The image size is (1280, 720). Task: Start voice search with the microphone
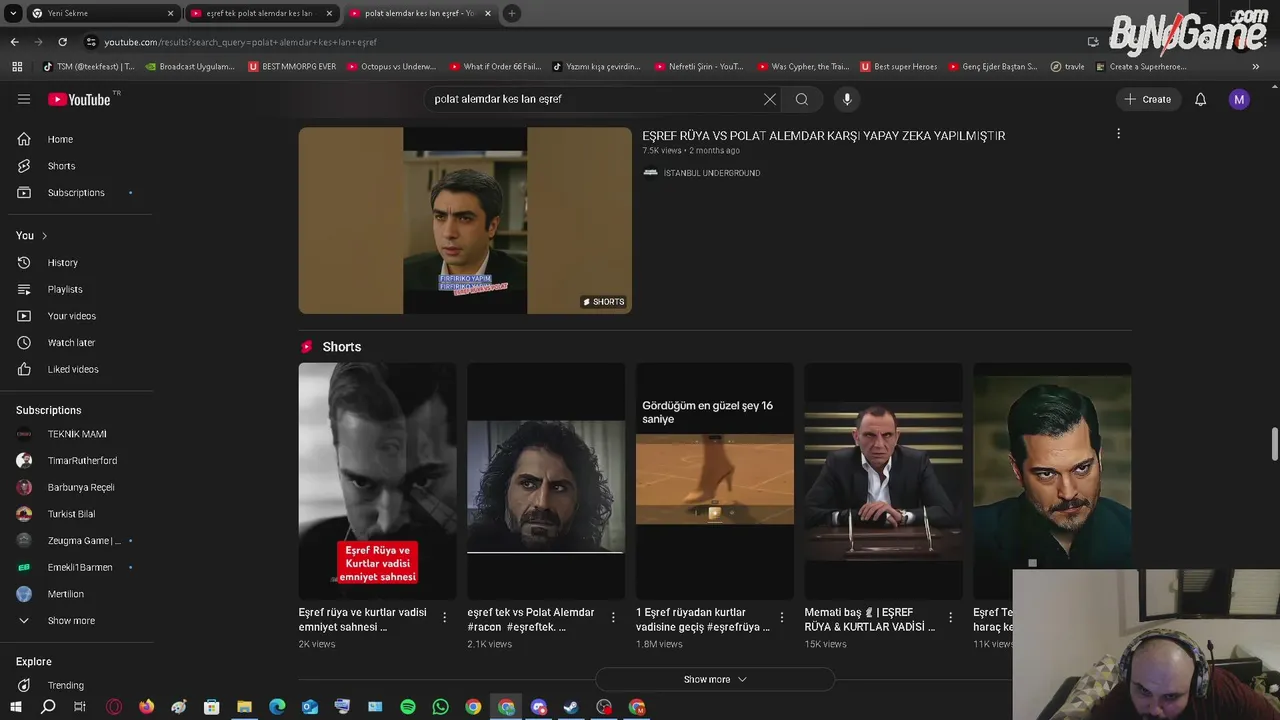coord(847,99)
